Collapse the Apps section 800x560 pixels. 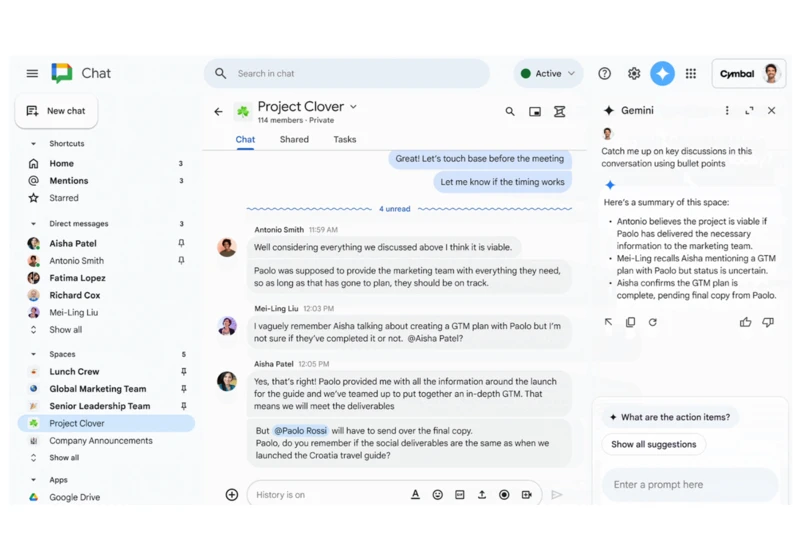[34, 480]
